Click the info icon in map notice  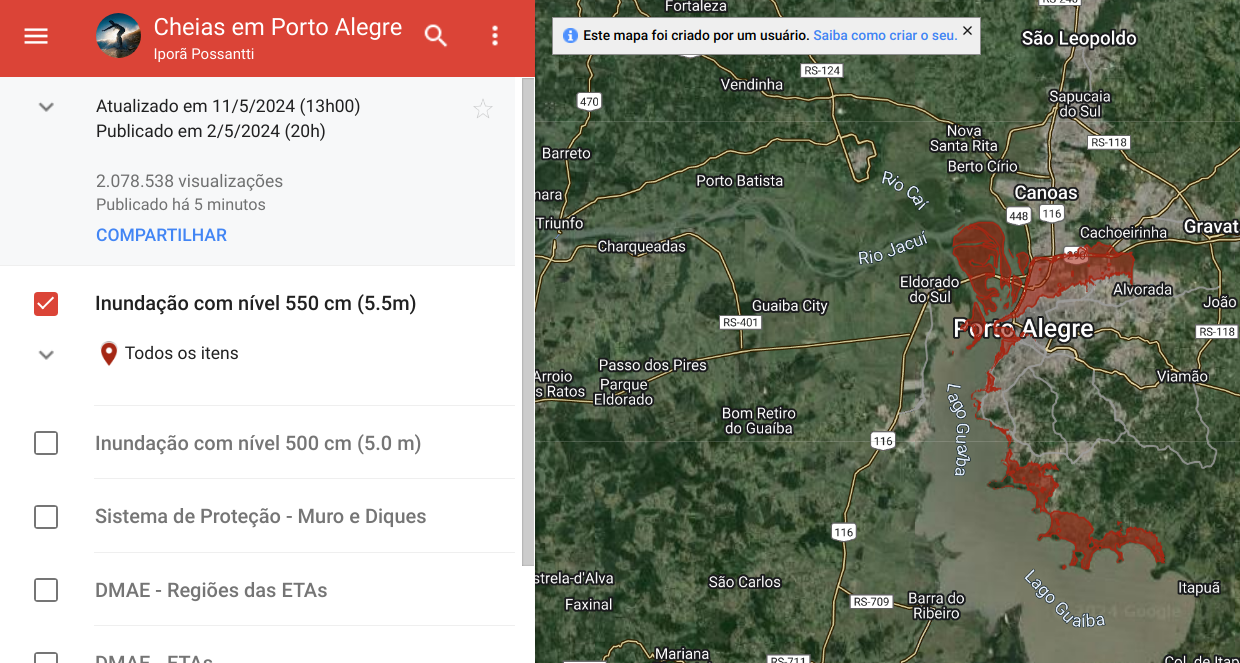point(570,35)
